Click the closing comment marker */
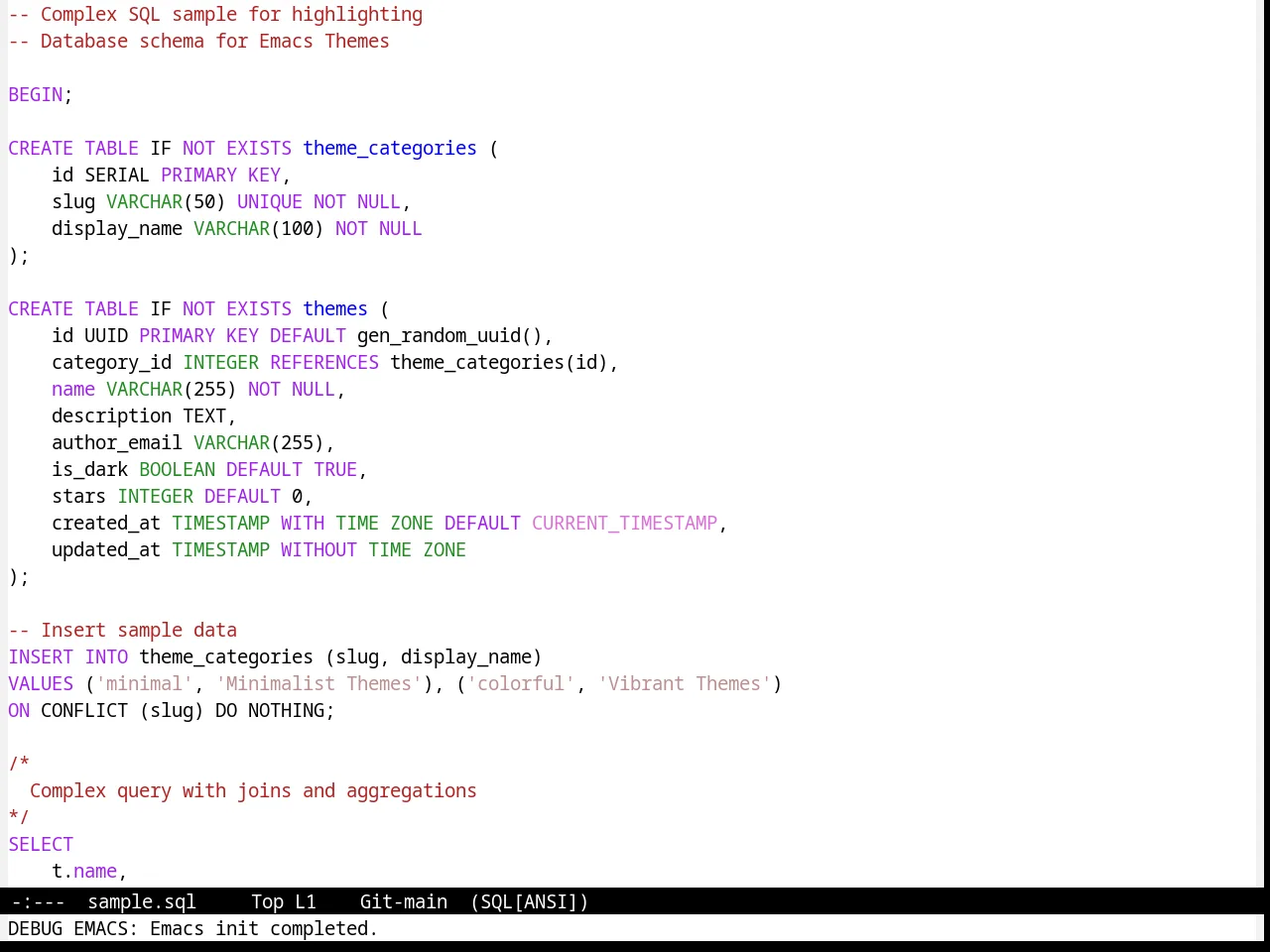This screenshot has height=952, width=1270. (19, 817)
